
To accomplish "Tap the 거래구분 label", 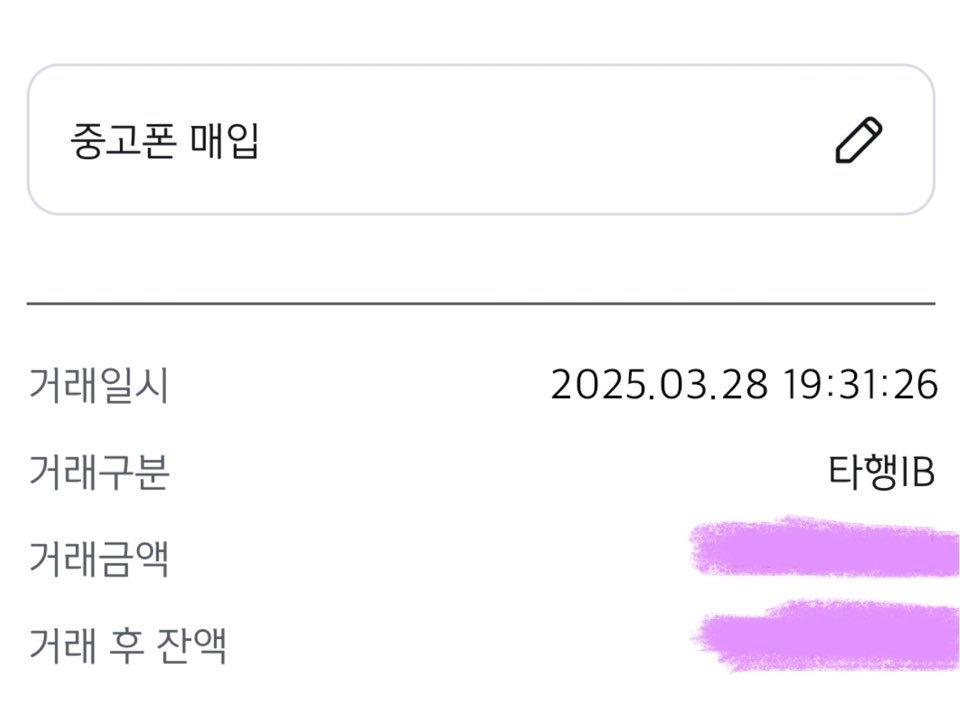I will 98,472.
